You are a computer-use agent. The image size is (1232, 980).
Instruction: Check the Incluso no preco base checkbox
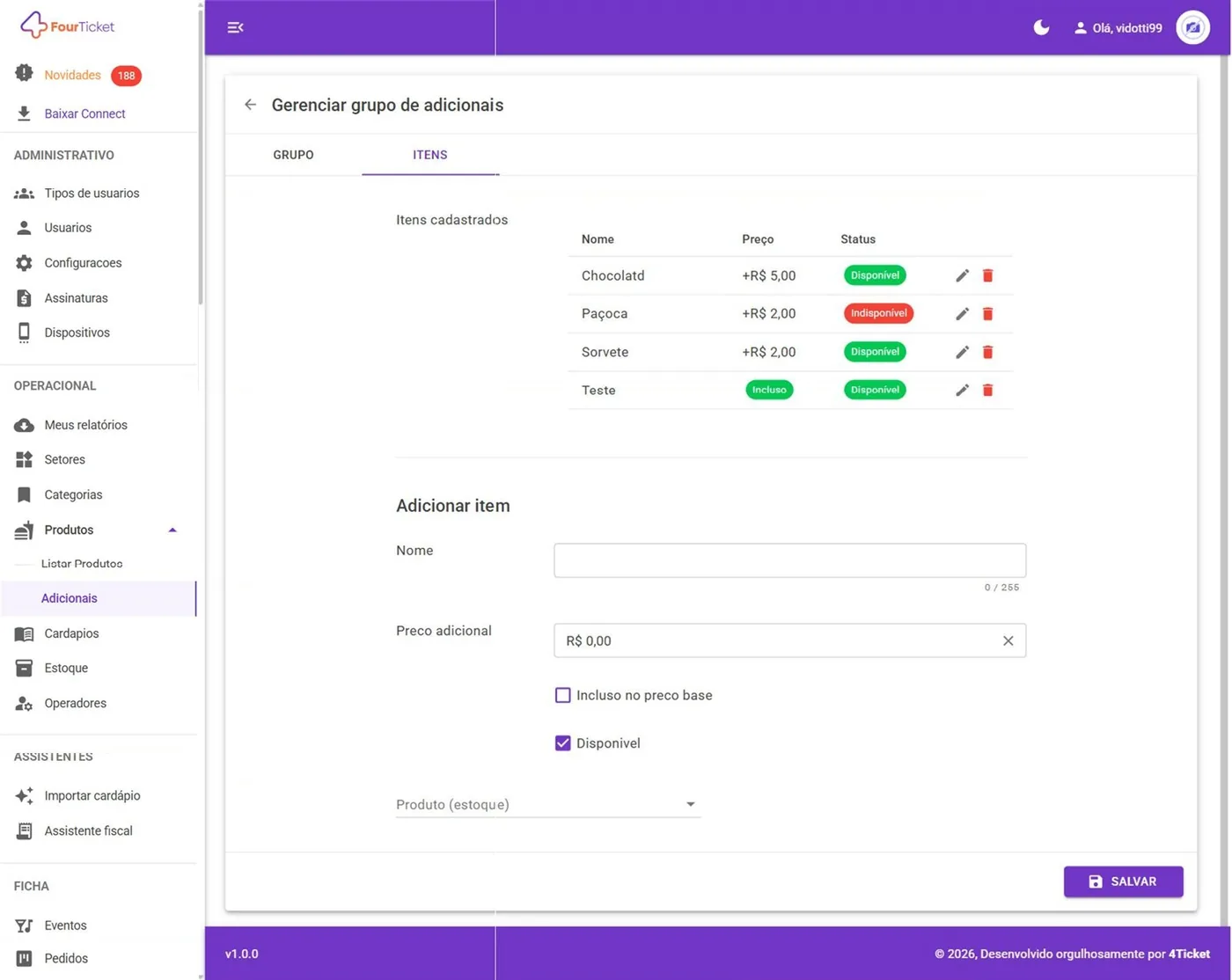(563, 695)
